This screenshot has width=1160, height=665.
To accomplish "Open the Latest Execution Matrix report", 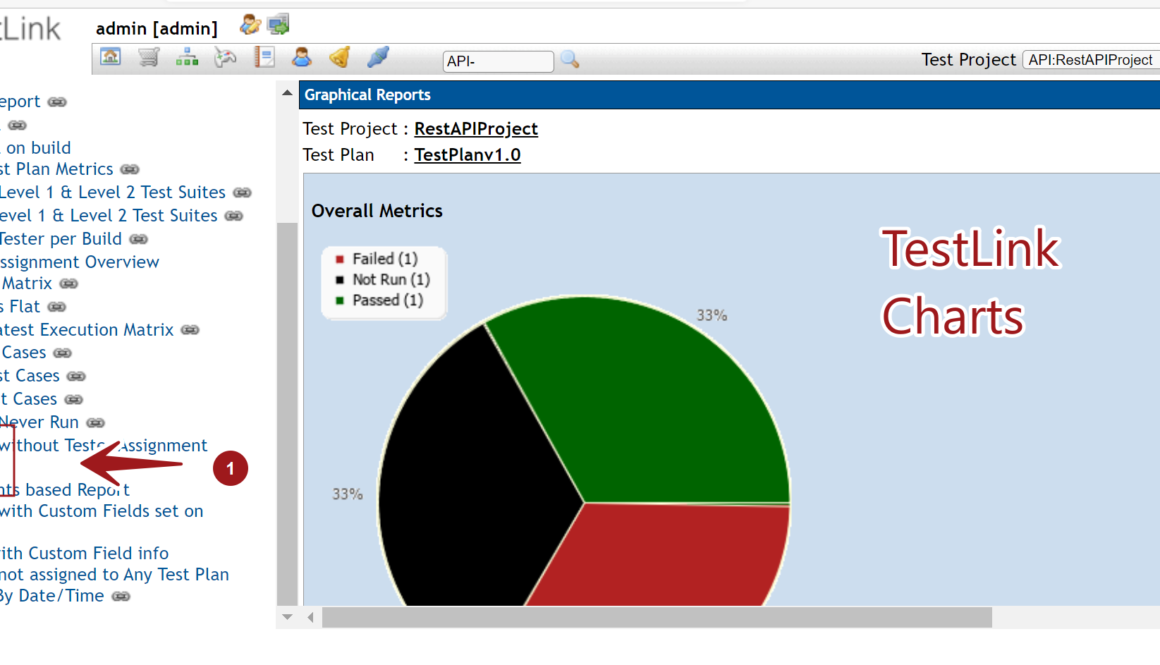I will (86, 330).
